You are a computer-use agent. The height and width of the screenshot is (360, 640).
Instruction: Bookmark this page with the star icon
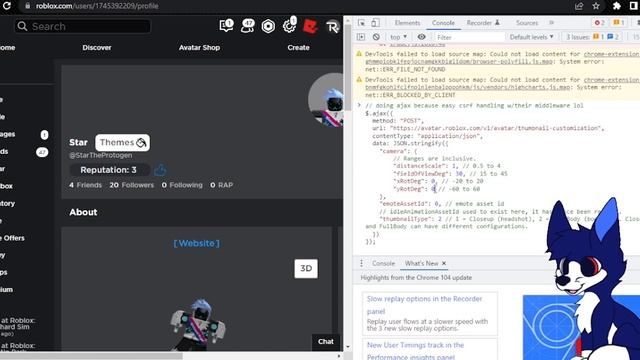click(596, 6)
